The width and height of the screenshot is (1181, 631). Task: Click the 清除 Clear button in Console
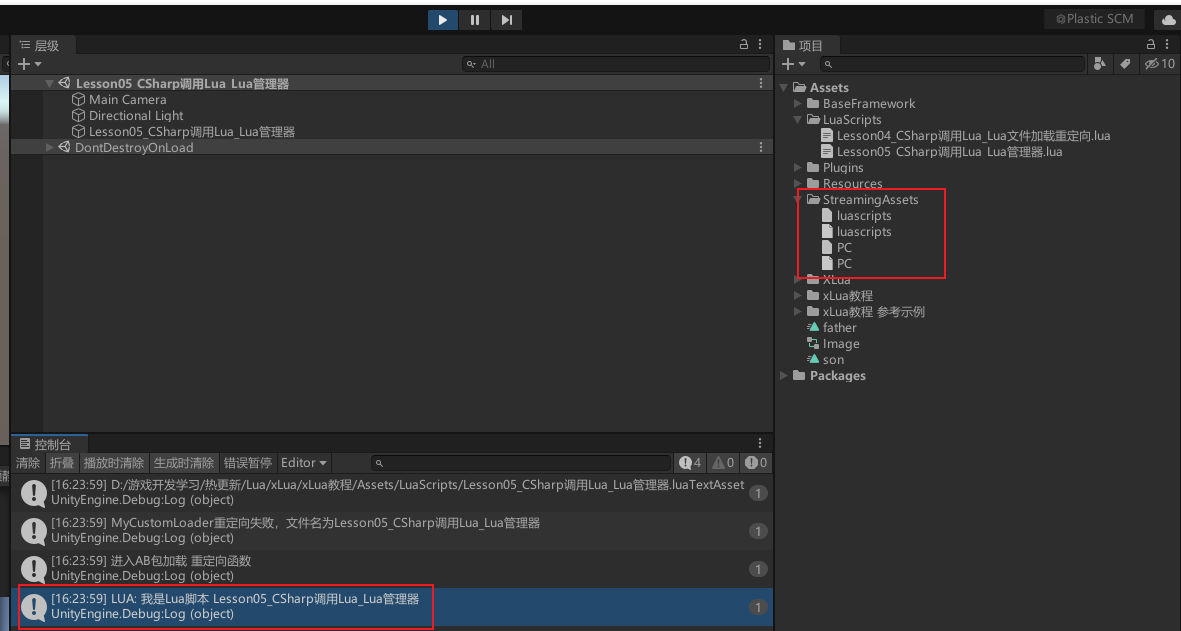coord(28,463)
